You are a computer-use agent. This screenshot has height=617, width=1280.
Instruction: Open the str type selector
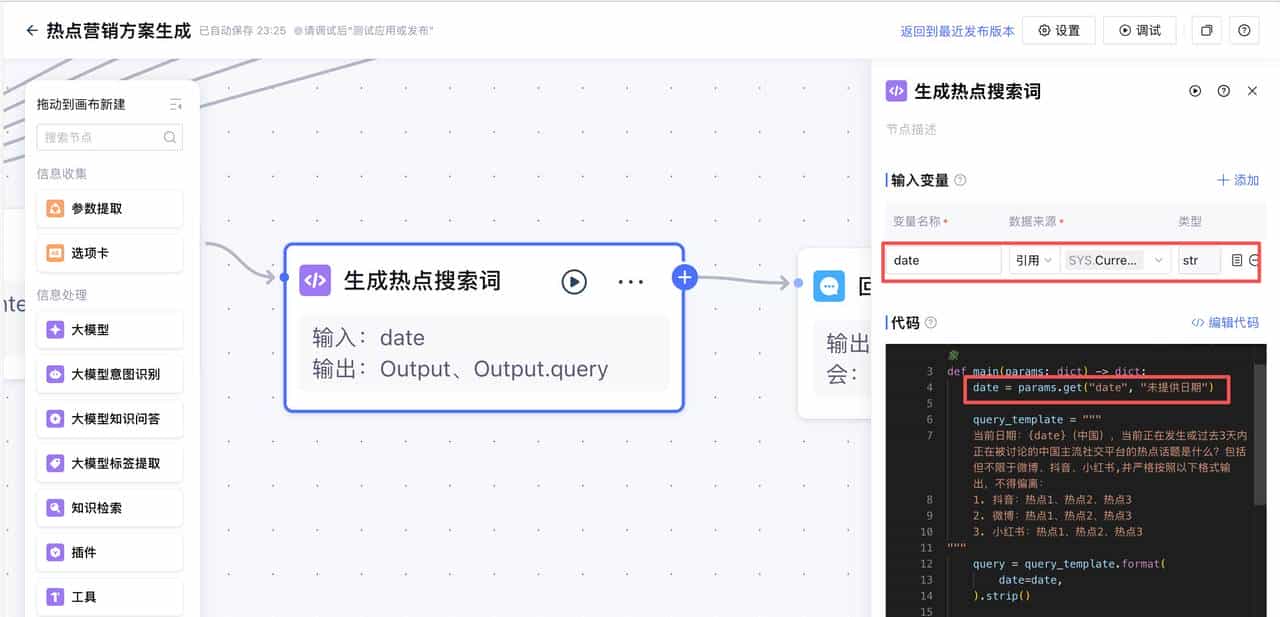[1198, 259]
